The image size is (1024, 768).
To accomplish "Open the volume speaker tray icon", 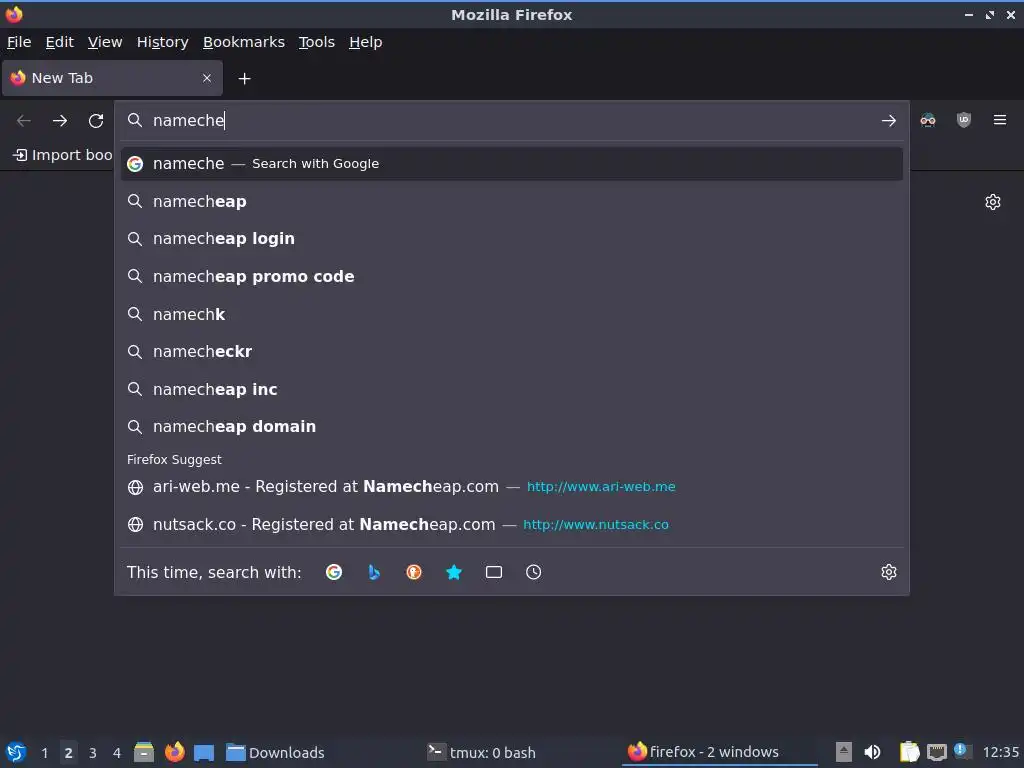I will coord(872,752).
